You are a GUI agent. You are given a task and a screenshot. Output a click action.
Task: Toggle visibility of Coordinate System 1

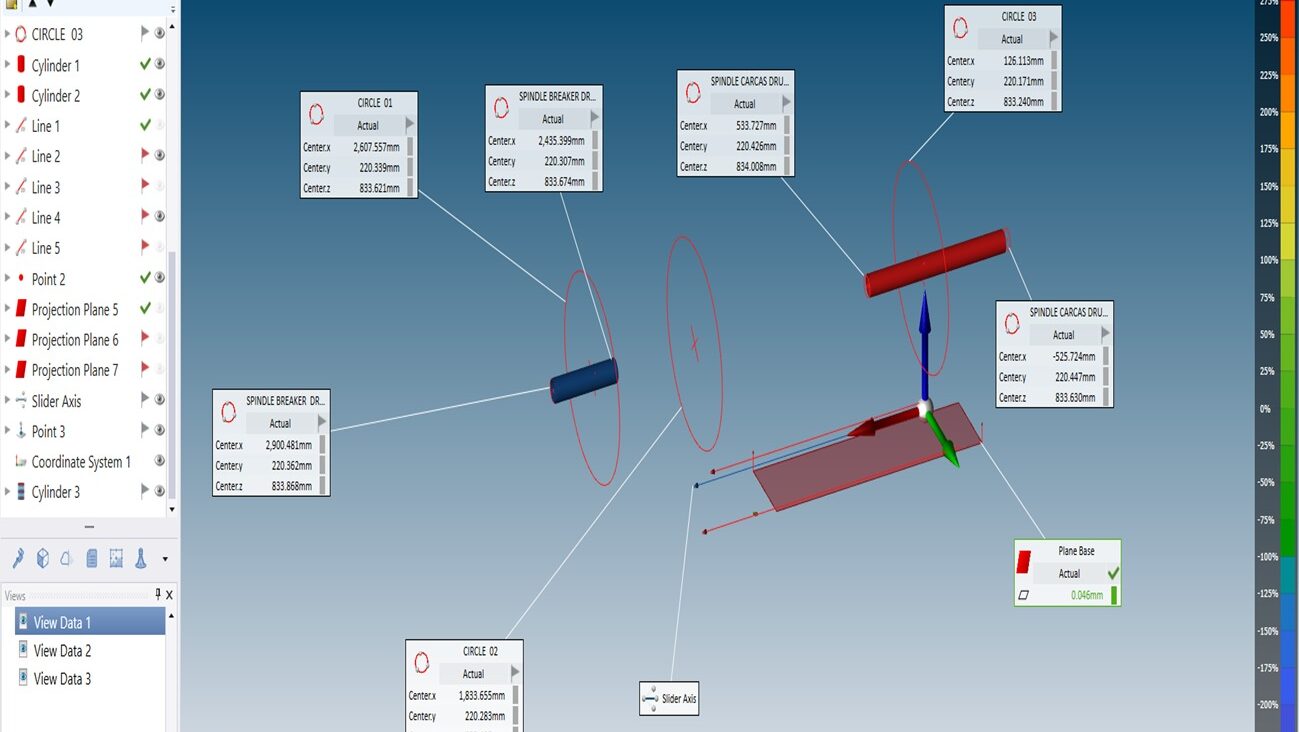click(x=160, y=462)
